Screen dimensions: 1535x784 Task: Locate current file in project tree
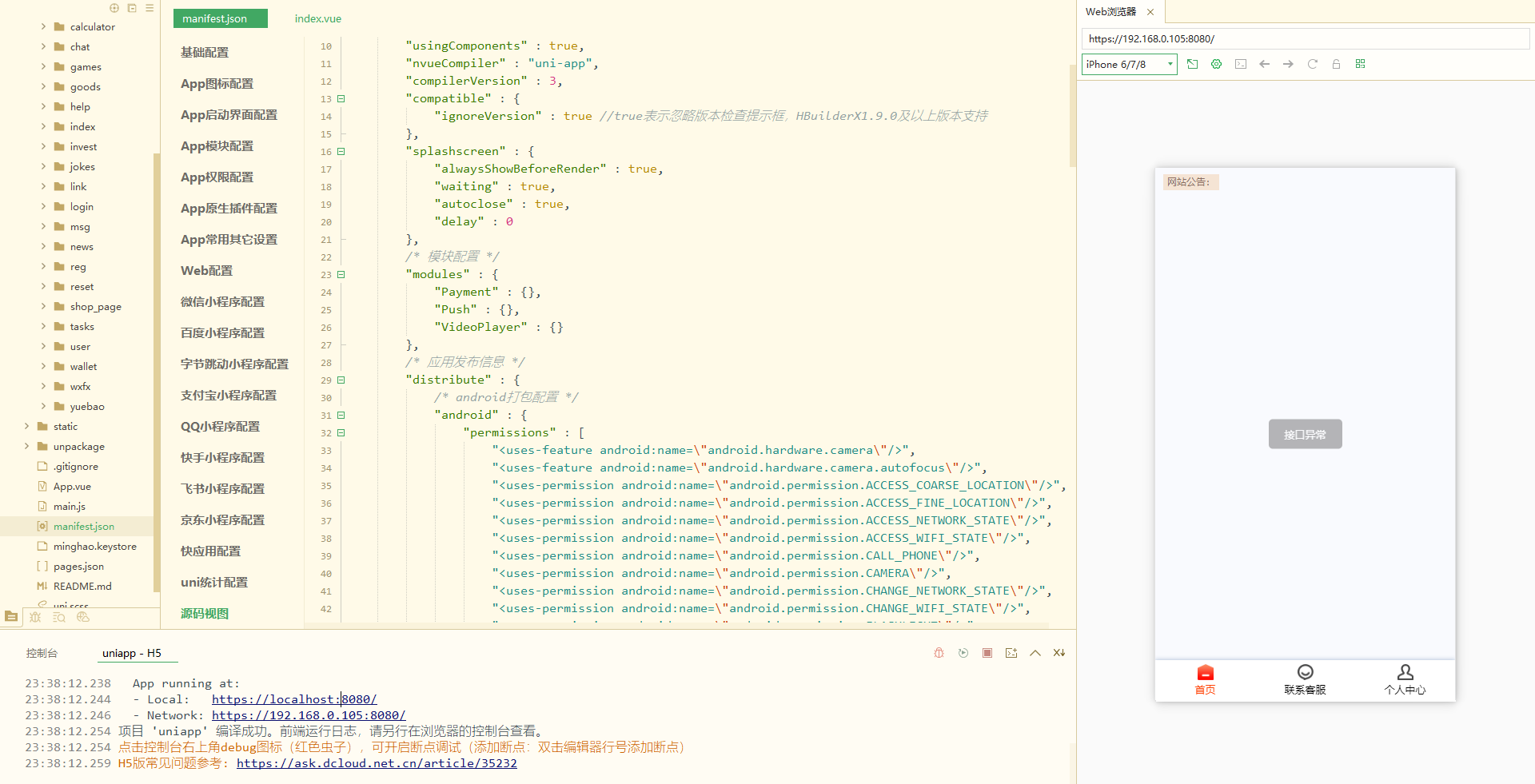click(114, 8)
